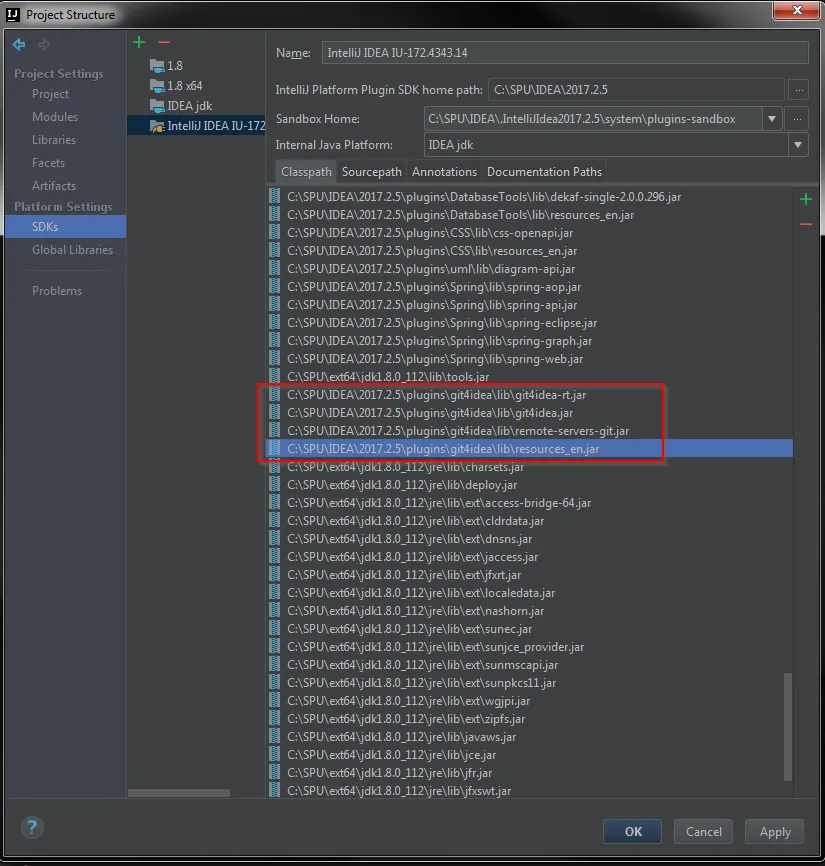Click jar icon beside jce.jar
The image size is (825, 866).
tap(274, 754)
